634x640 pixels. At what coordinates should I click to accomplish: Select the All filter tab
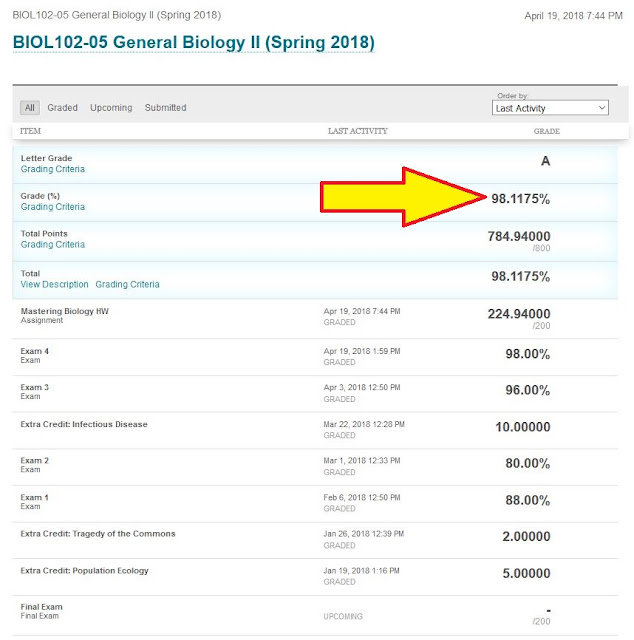click(30, 108)
